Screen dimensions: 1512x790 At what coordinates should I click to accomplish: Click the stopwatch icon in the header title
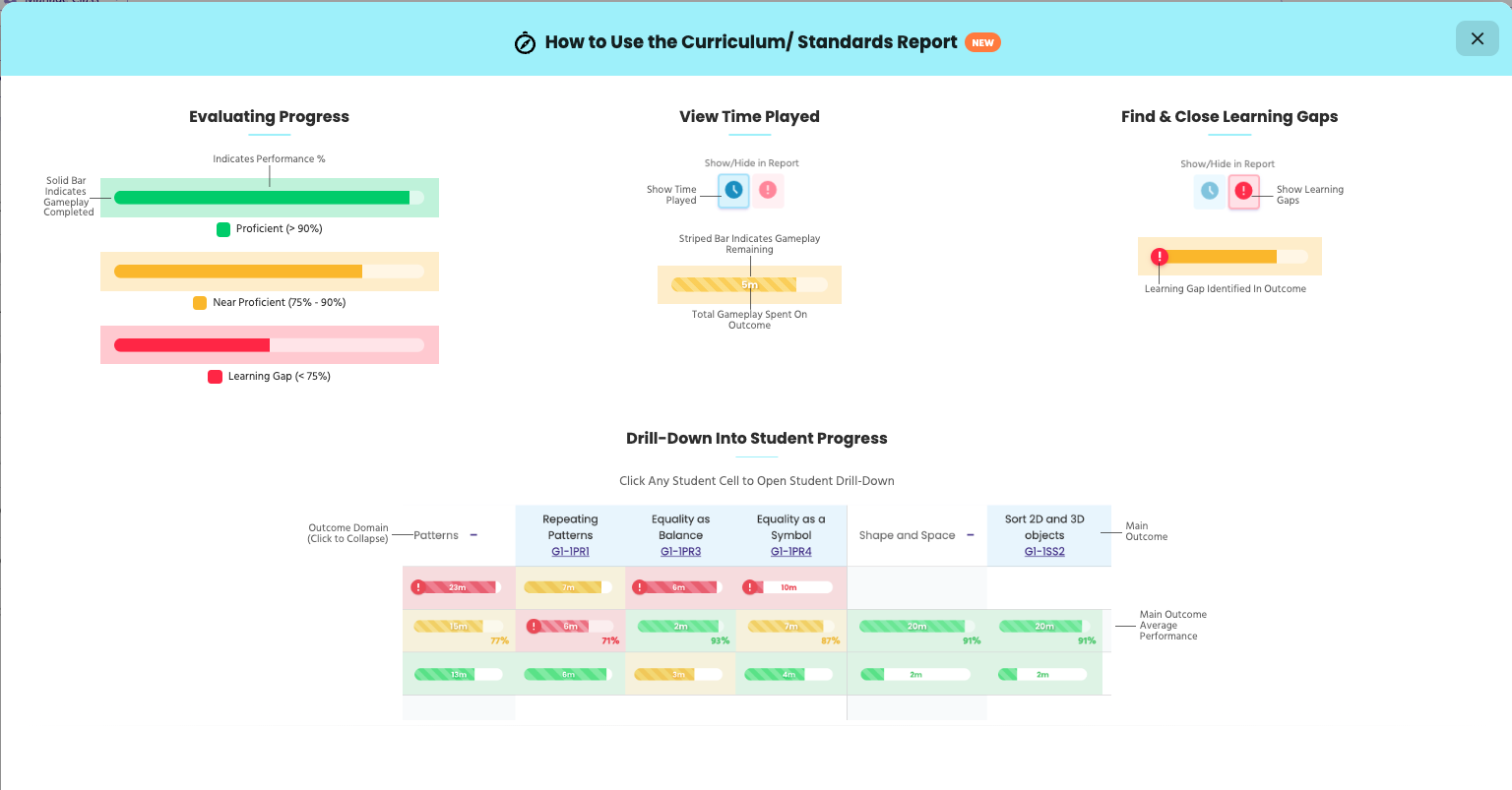525,43
